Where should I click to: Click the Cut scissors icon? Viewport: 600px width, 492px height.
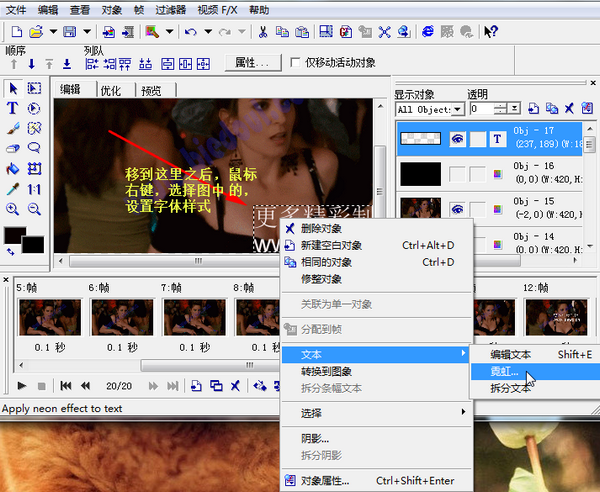click(x=263, y=32)
